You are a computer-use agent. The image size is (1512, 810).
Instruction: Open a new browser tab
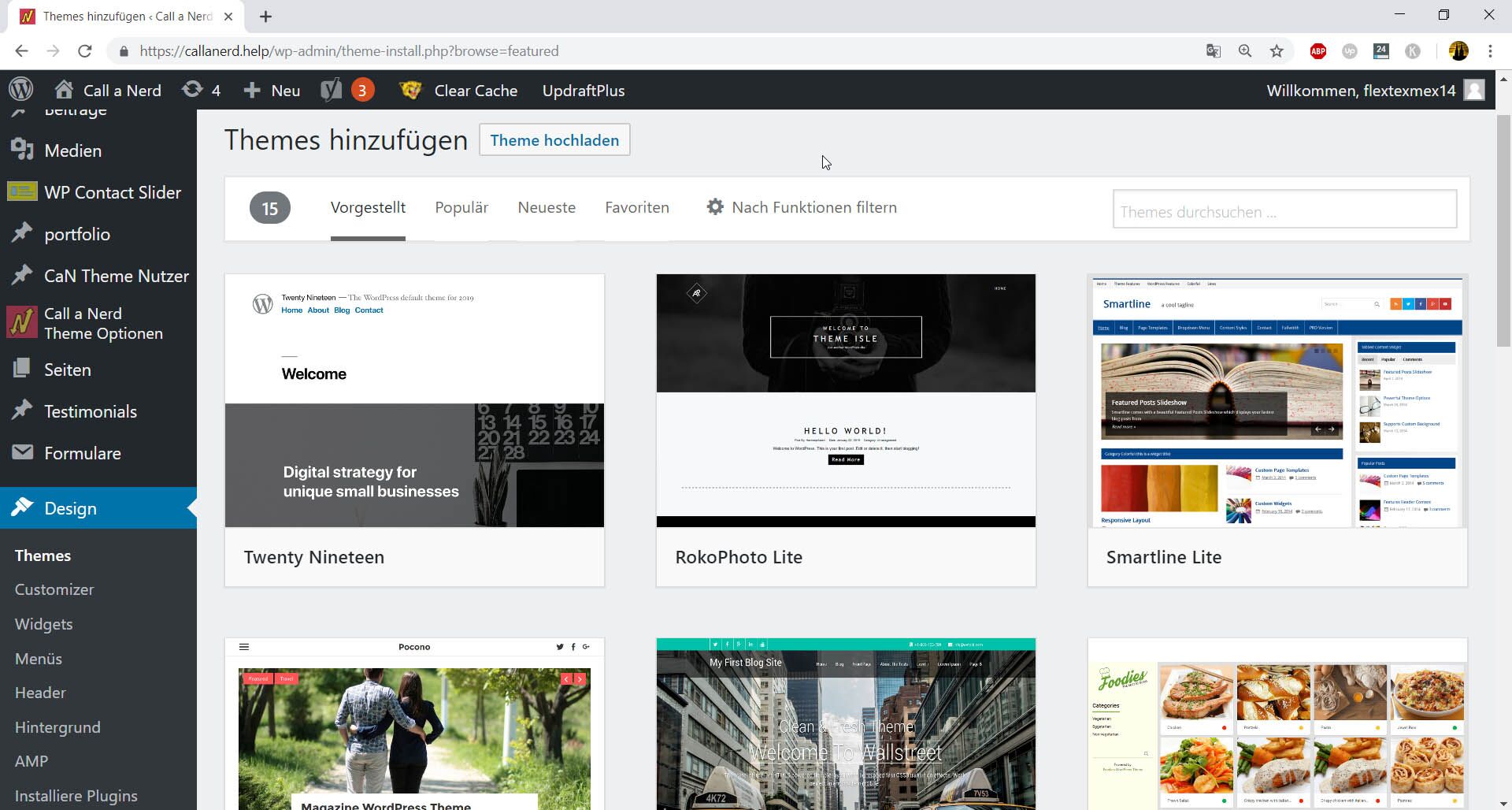[x=265, y=17]
